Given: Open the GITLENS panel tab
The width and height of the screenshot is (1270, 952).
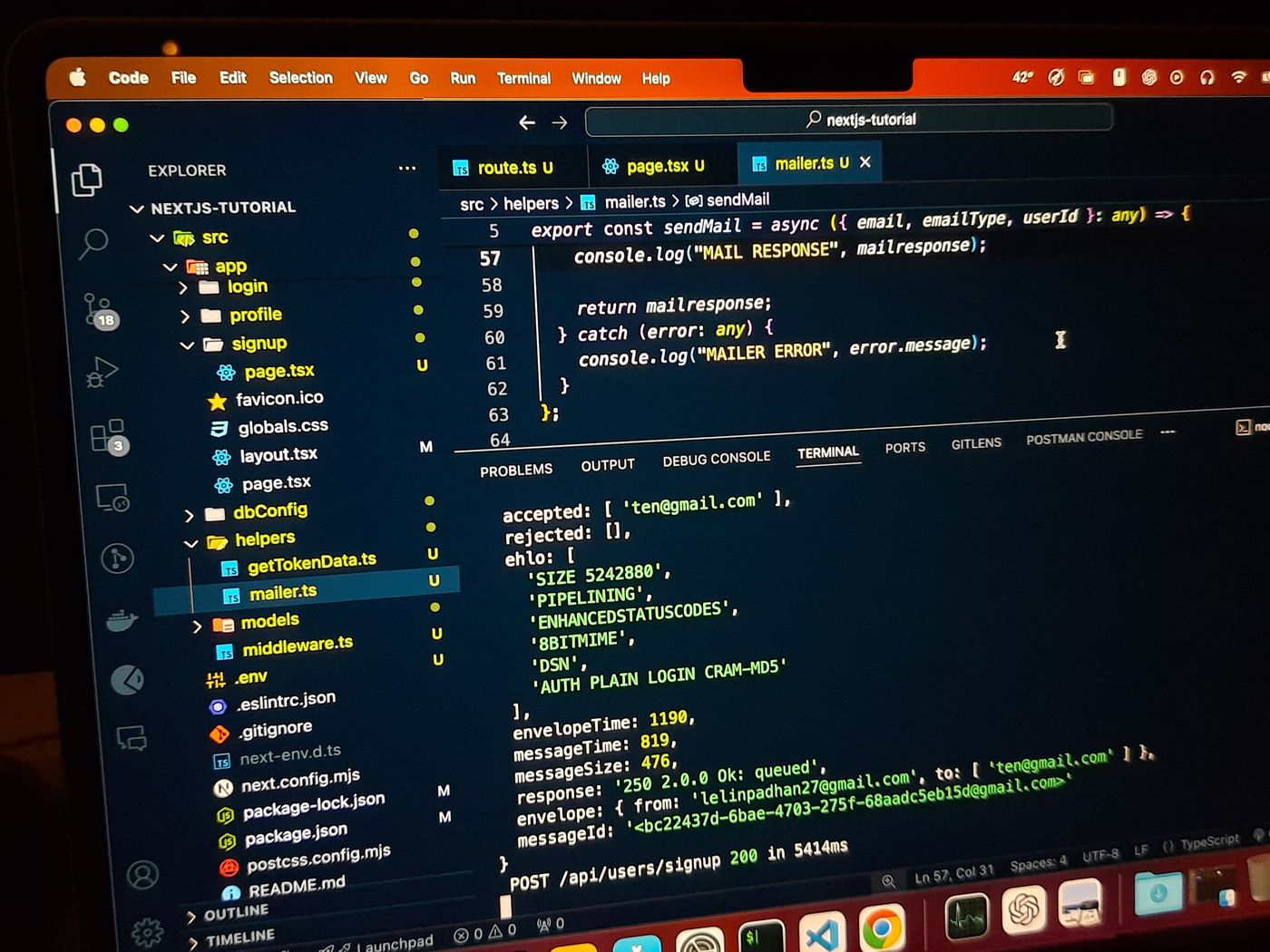Looking at the screenshot, I should [x=976, y=443].
